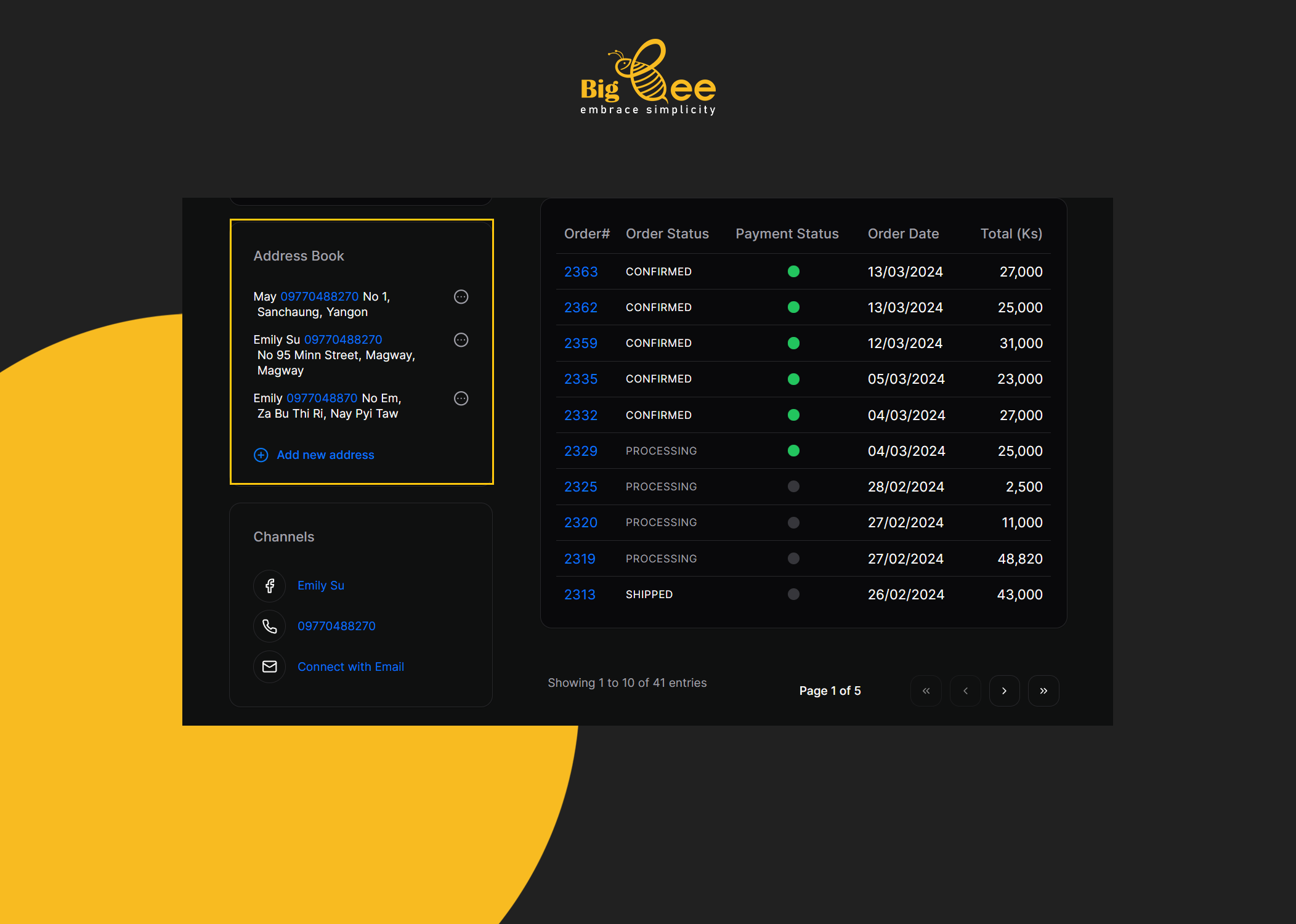Click the email envelope icon

coord(269,667)
